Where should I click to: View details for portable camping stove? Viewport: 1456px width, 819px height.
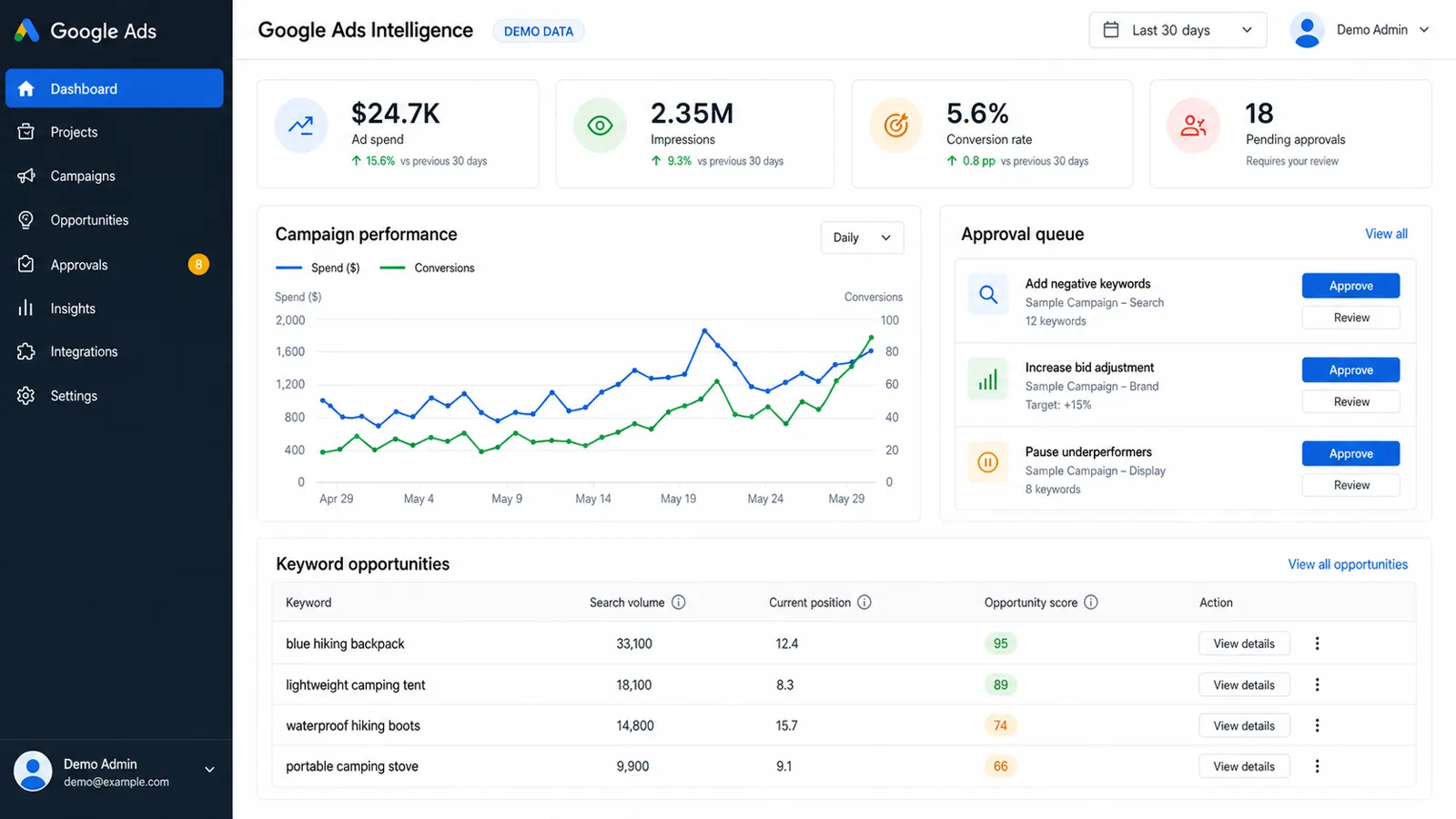pyautogui.click(x=1244, y=766)
